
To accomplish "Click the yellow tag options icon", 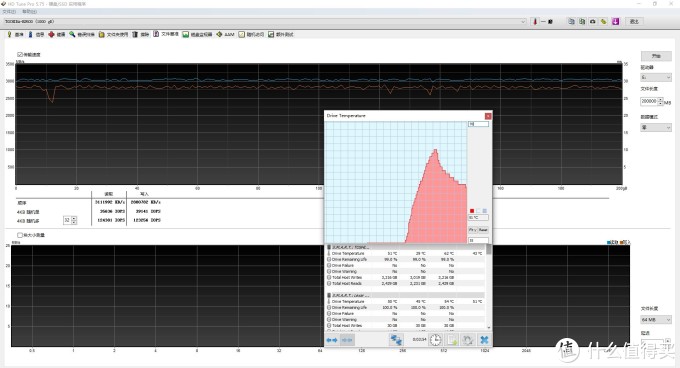I will pos(604,21).
